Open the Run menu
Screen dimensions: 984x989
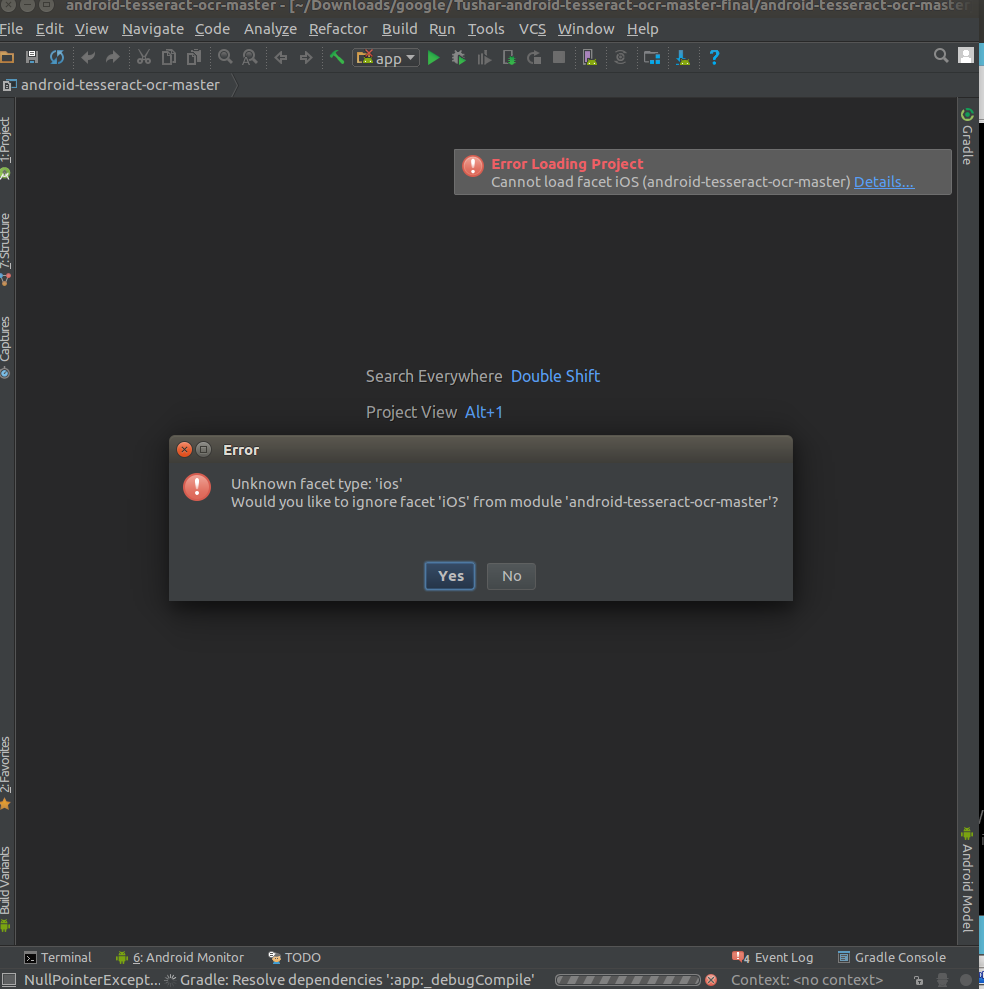pyautogui.click(x=442, y=29)
